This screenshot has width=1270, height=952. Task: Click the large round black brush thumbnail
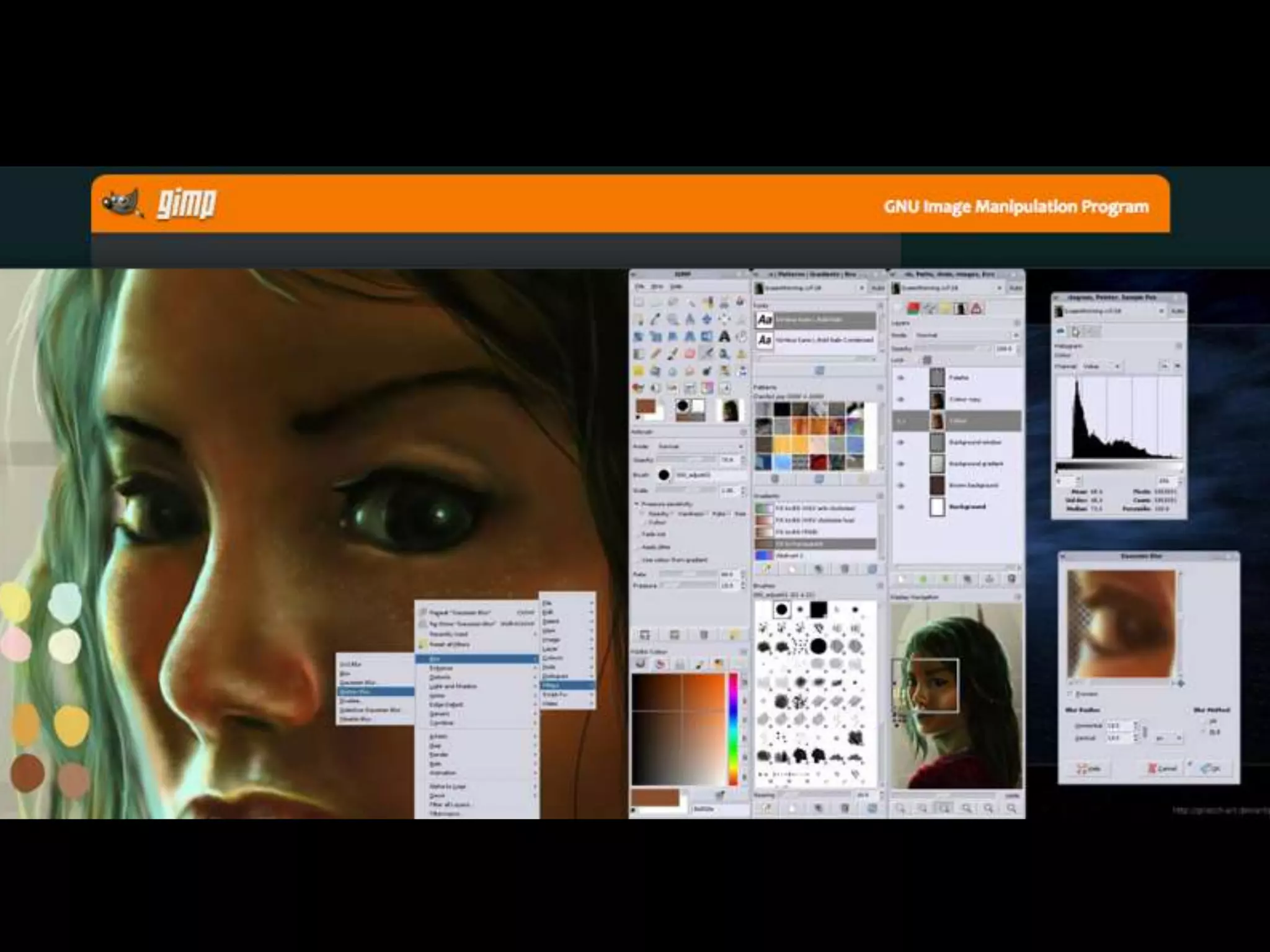click(x=819, y=646)
